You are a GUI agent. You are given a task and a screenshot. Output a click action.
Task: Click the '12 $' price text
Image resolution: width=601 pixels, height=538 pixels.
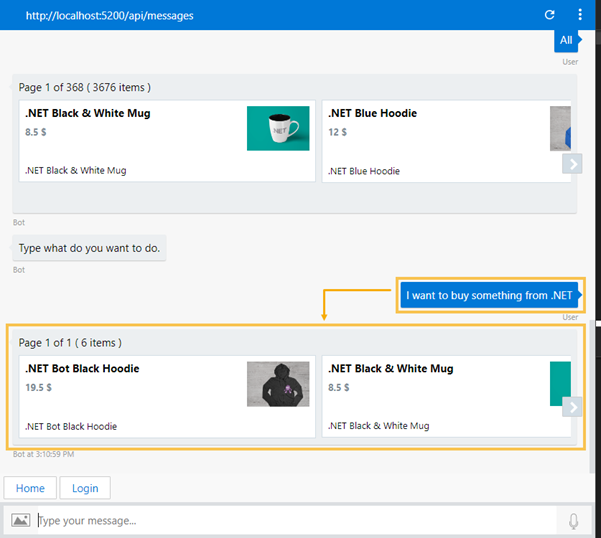(x=337, y=132)
